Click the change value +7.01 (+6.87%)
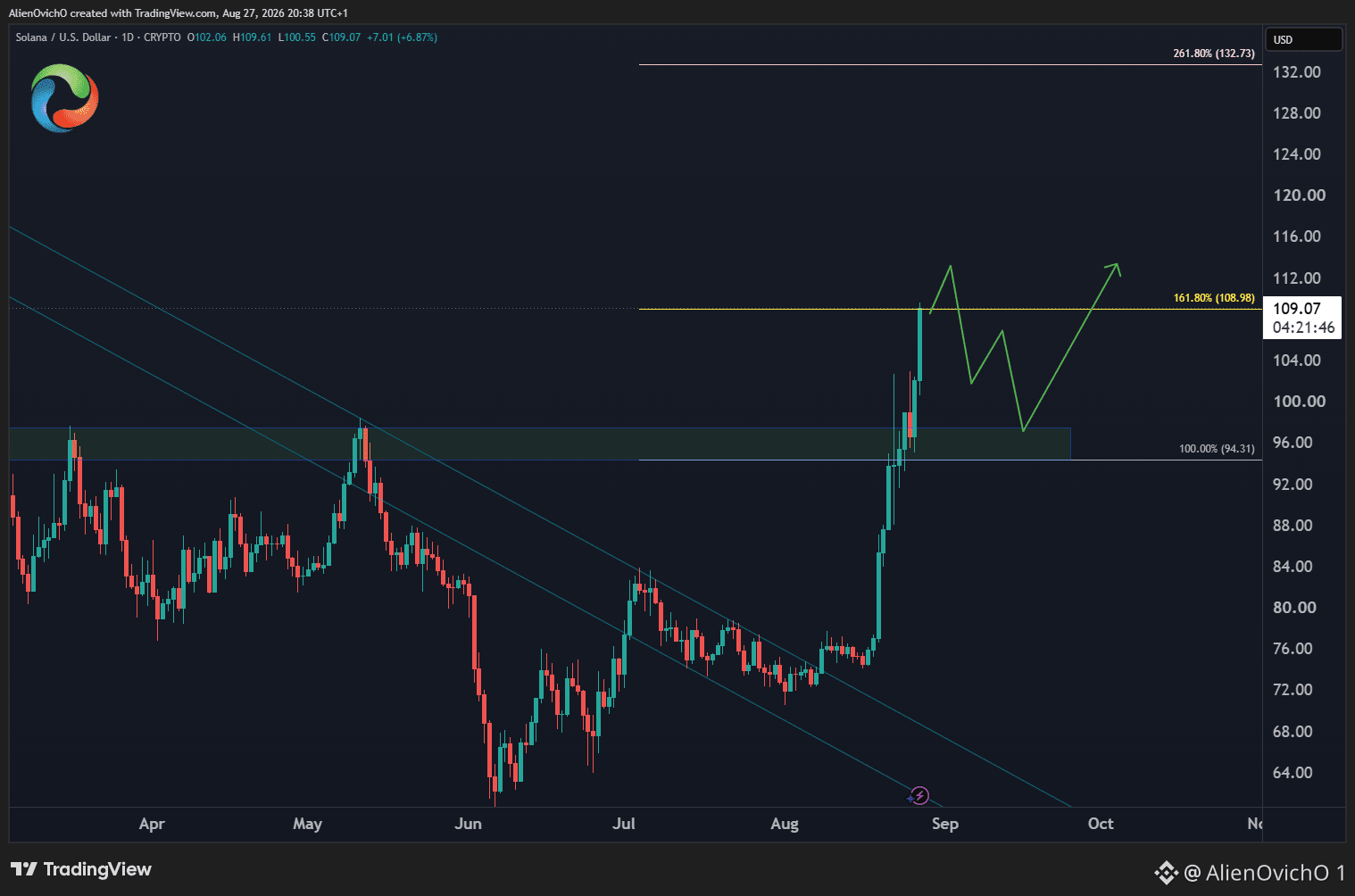Viewport: 1355px width, 896px height. coord(403,37)
